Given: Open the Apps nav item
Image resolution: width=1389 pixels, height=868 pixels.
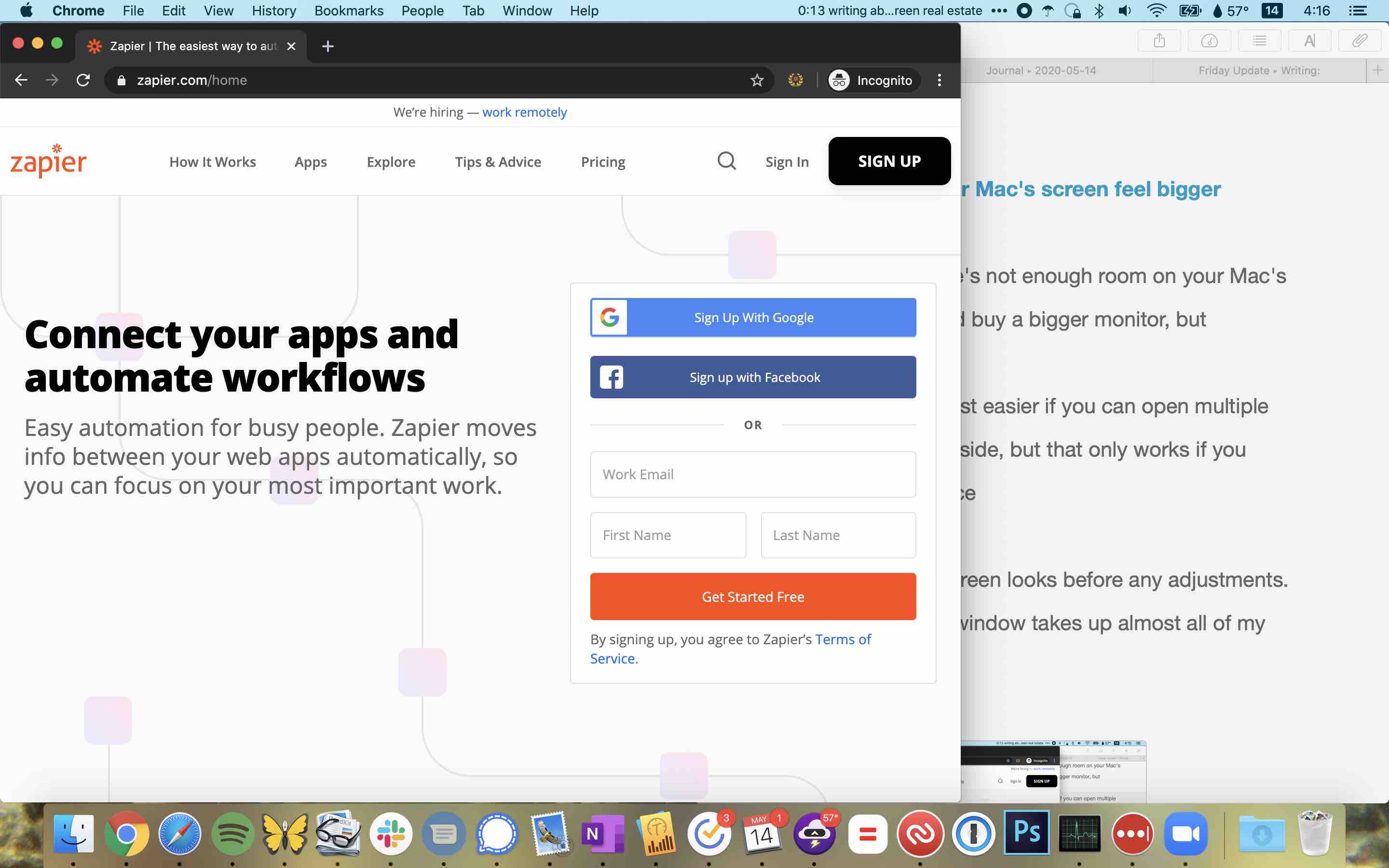Looking at the screenshot, I should (311, 162).
